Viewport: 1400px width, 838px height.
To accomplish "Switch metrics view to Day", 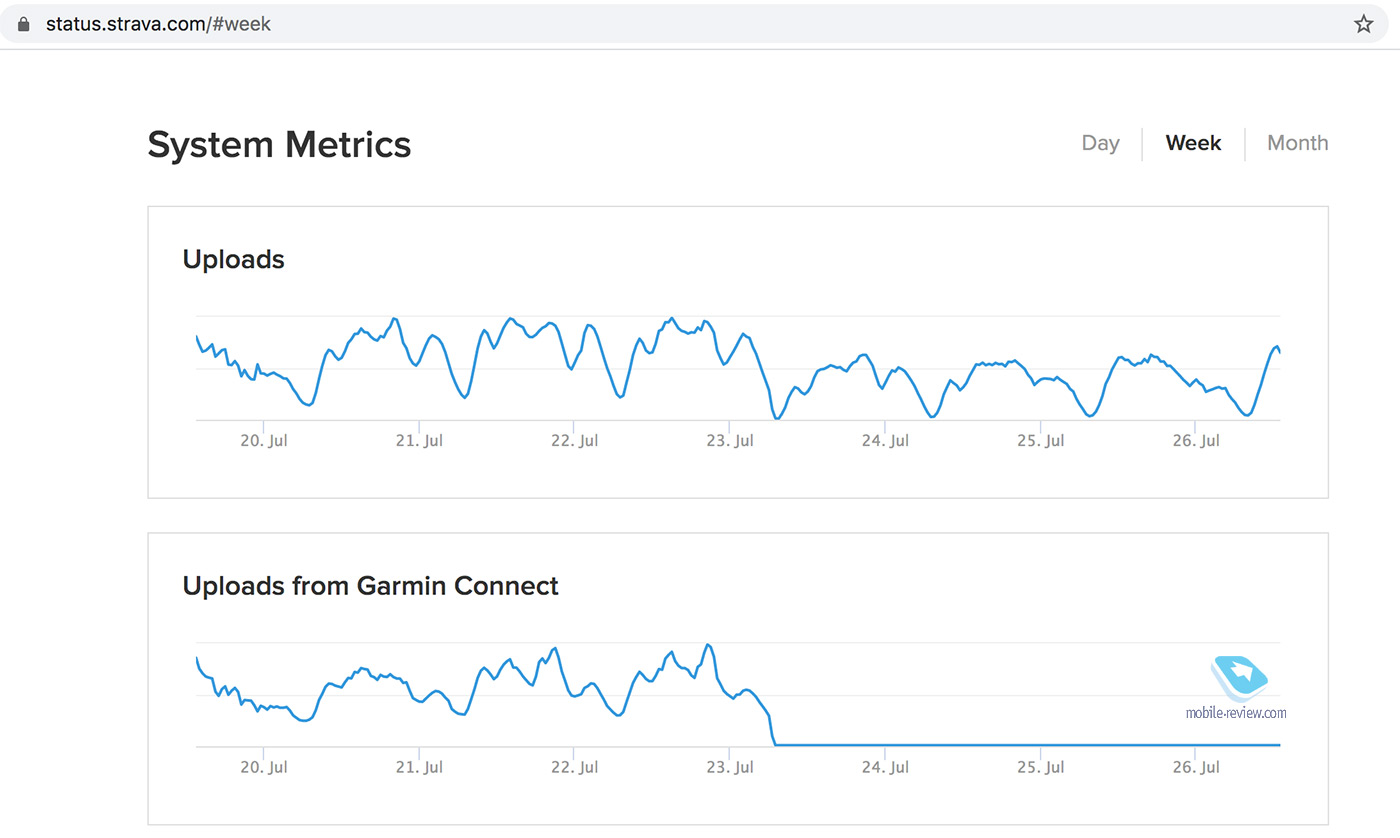I will (x=1100, y=143).
